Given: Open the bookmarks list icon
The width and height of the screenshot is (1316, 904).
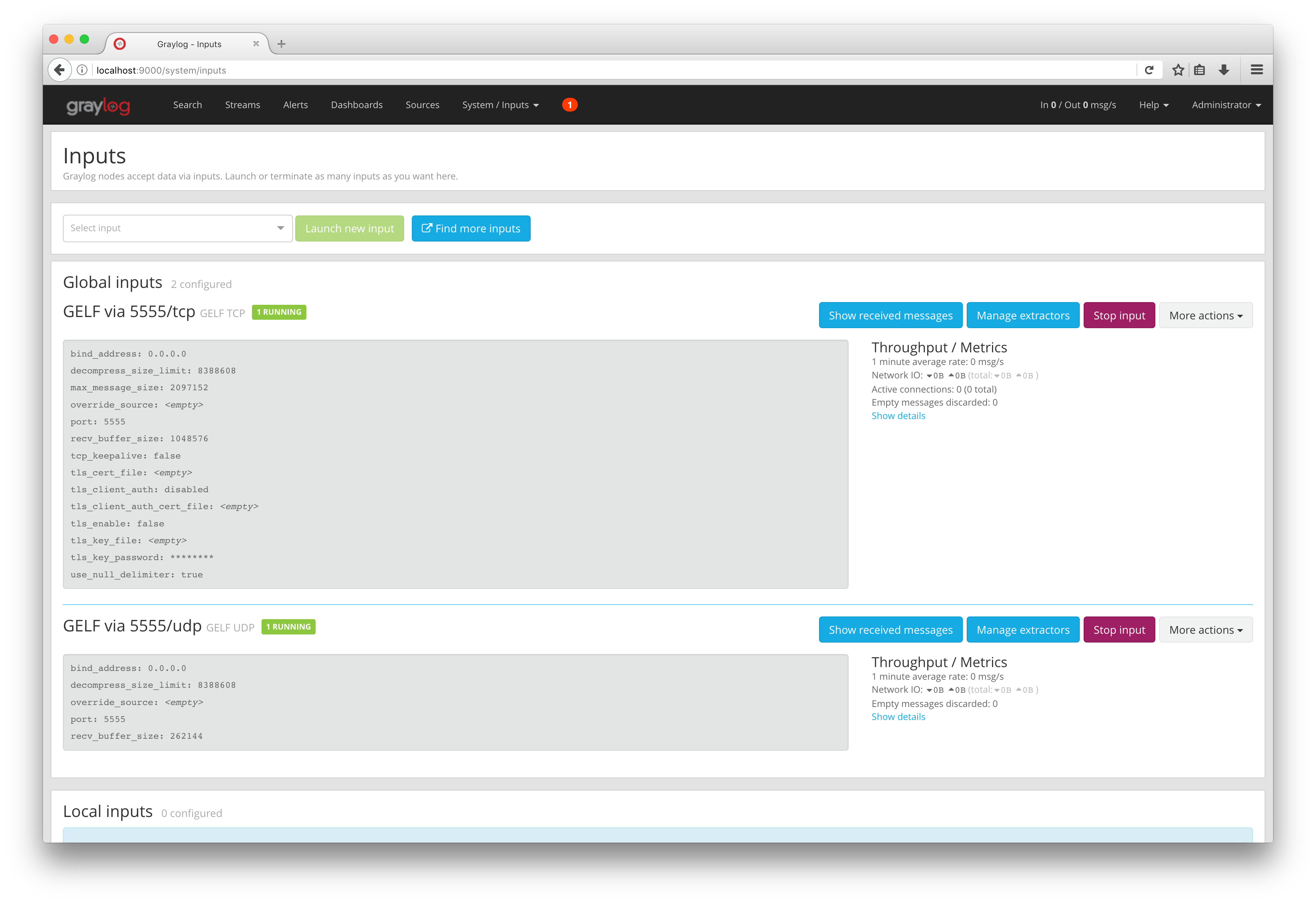Looking at the screenshot, I should coord(1200,70).
